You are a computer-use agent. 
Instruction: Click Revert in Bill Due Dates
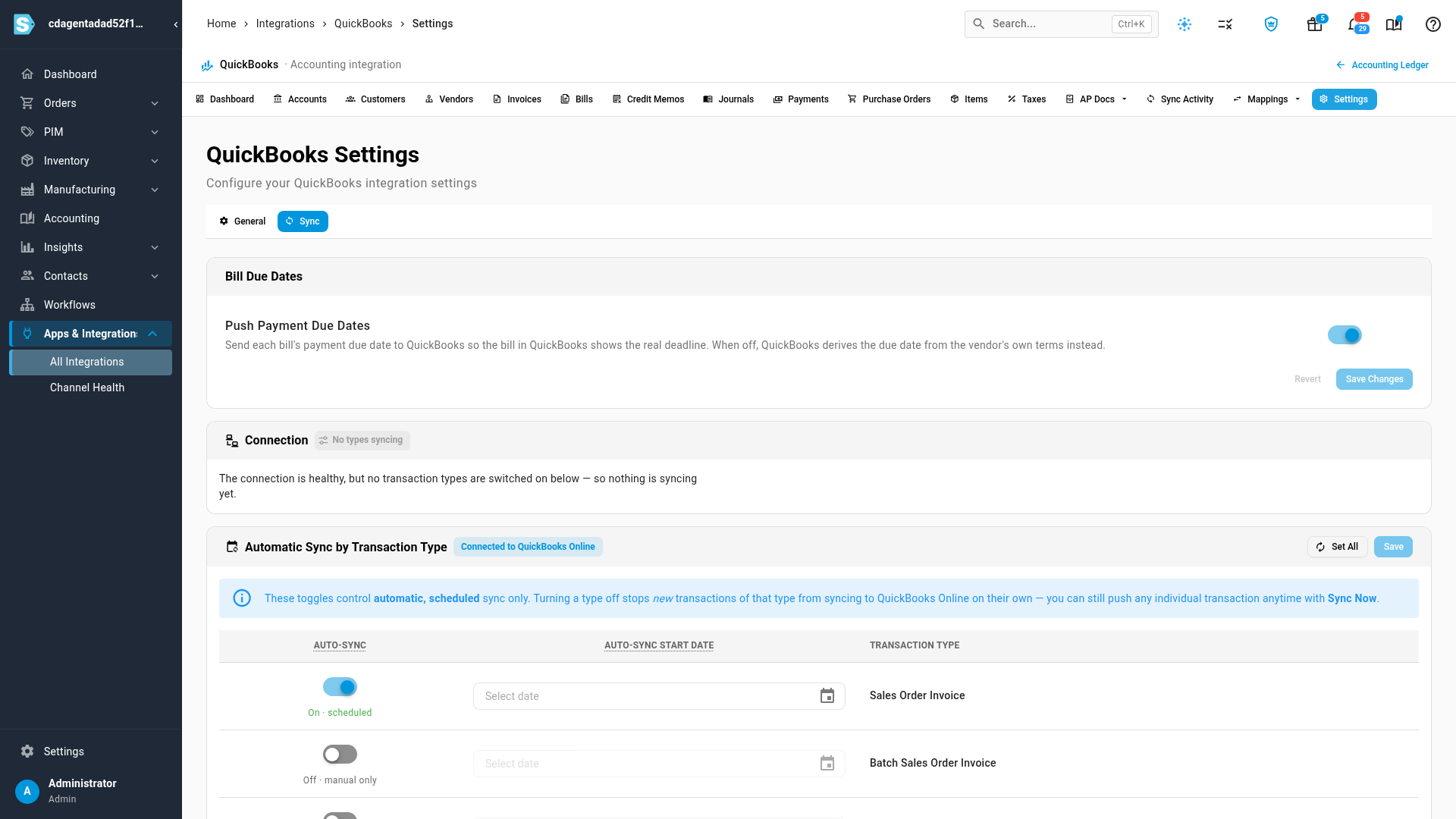(1307, 379)
